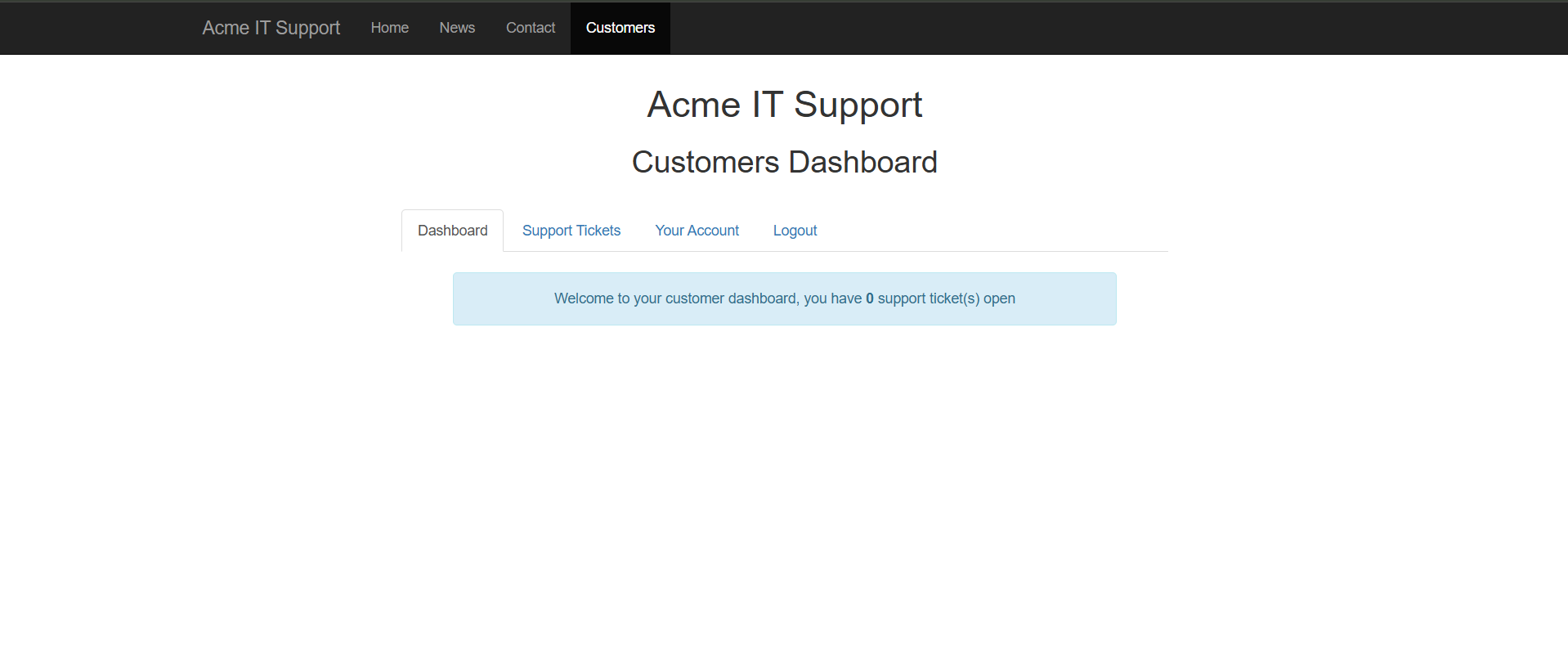
Task: Open the Contact page
Action: (530, 28)
